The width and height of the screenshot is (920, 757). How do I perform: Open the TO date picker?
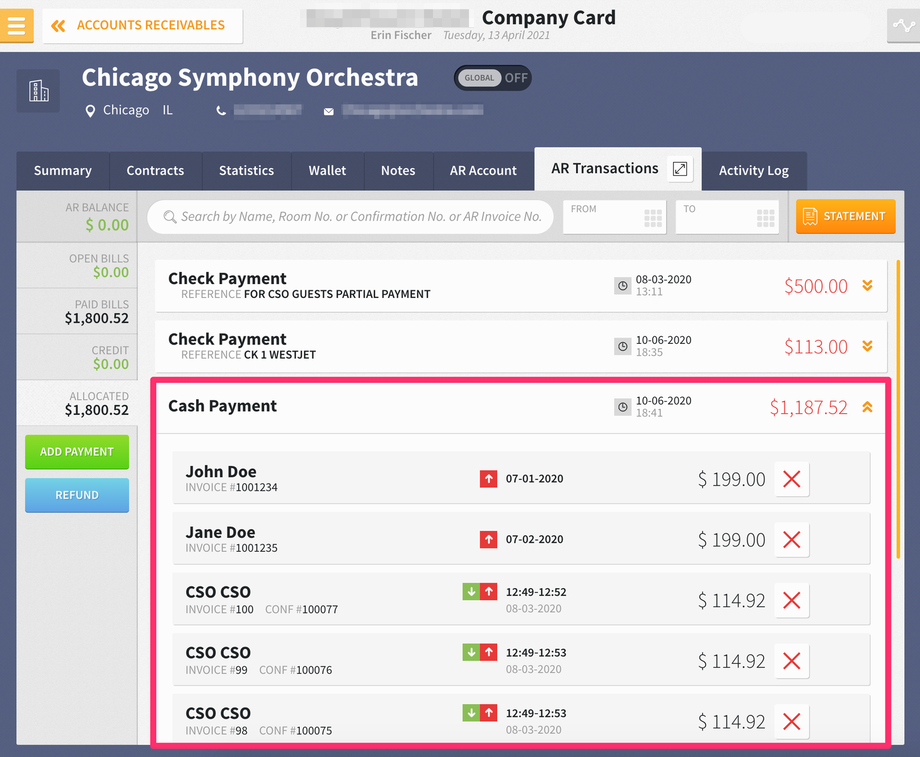(x=727, y=217)
